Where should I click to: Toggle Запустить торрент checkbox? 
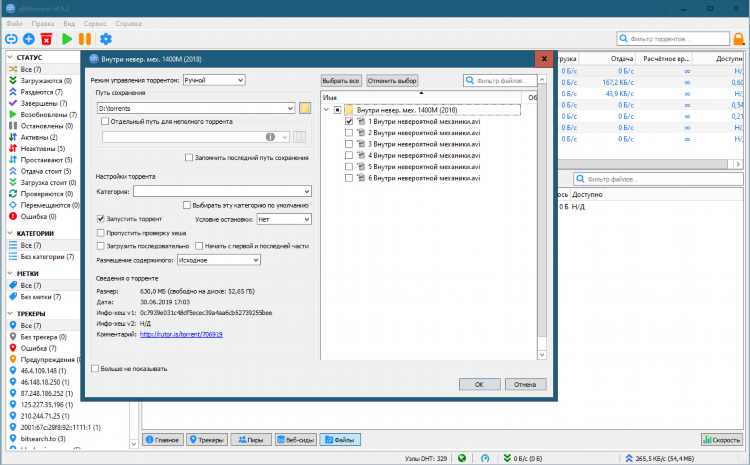click(100, 219)
